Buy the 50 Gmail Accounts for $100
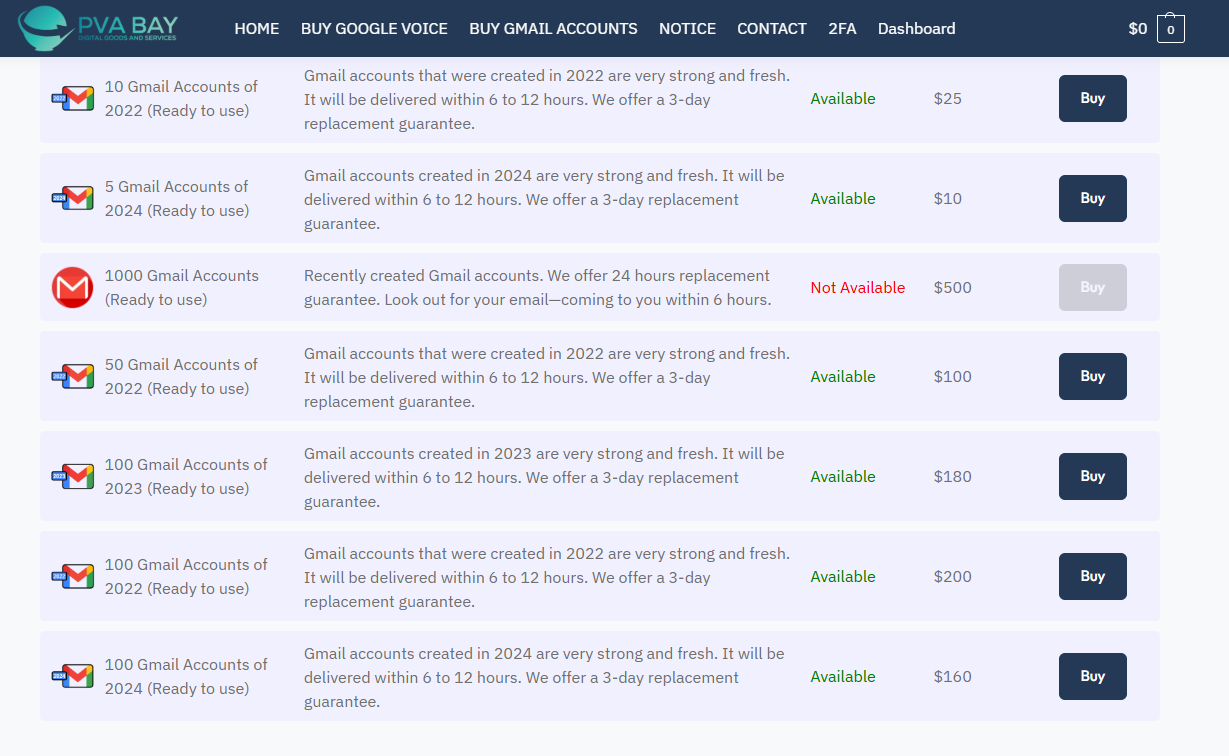1229x756 pixels. [x=1092, y=377]
